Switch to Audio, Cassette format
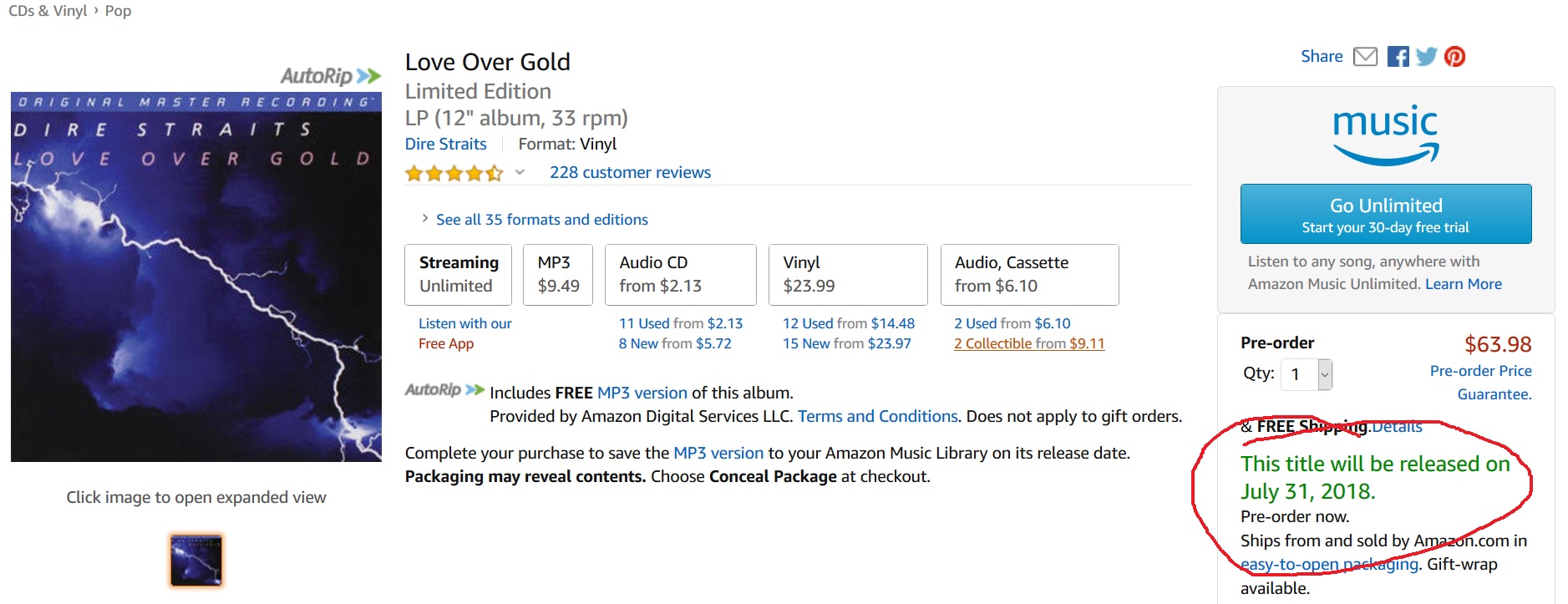Image resolution: width=1568 pixels, height=604 pixels. 1028,274
